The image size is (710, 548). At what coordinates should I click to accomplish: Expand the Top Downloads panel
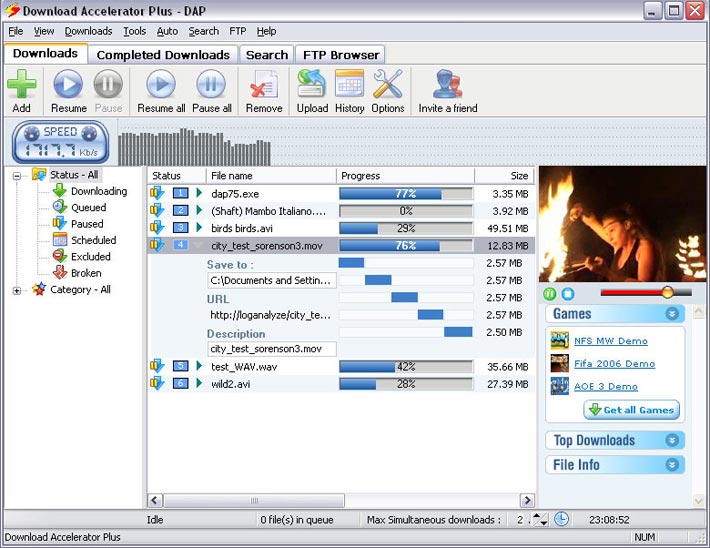coord(673,440)
